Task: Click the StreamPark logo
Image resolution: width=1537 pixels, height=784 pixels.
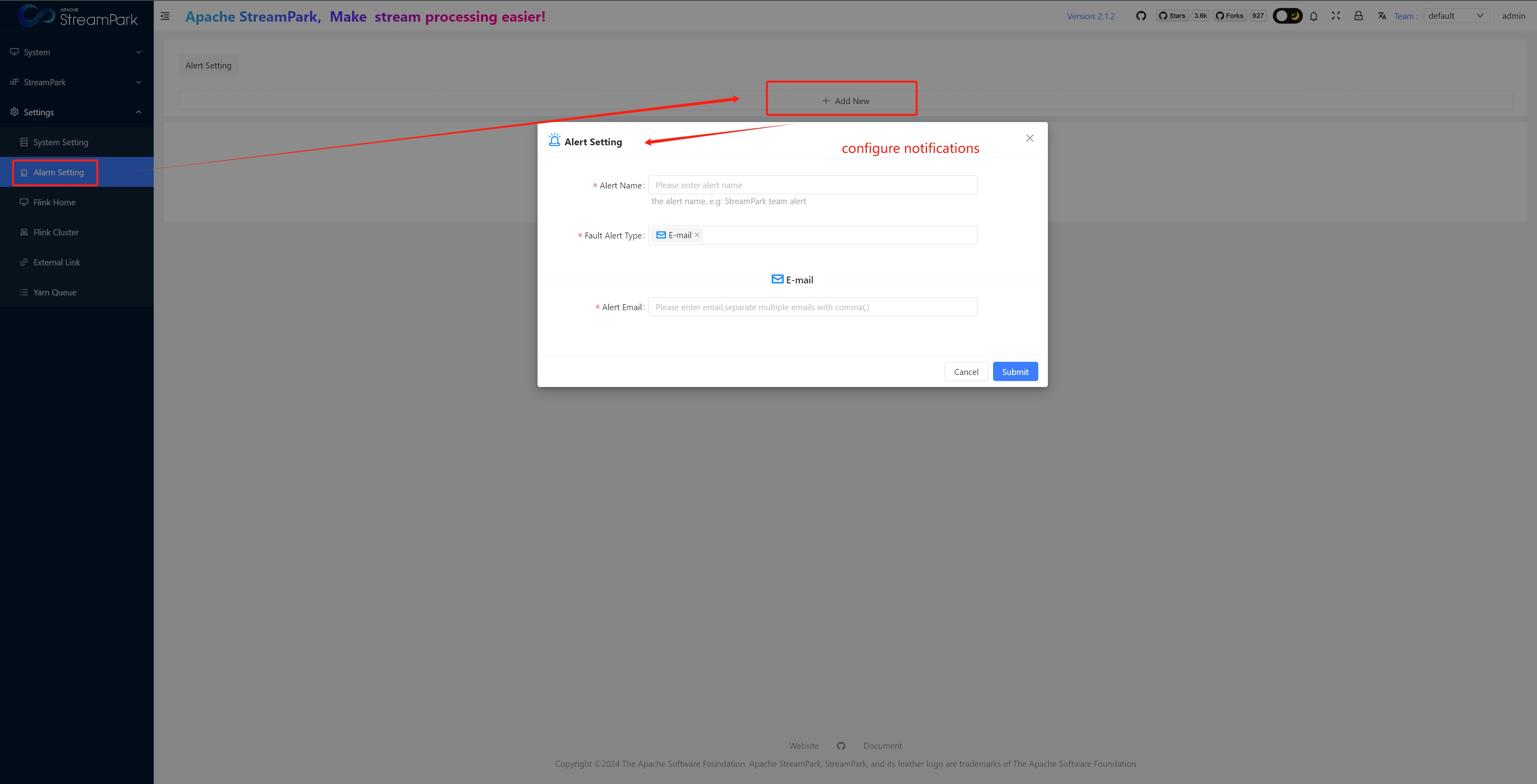Action: click(x=78, y=16)
